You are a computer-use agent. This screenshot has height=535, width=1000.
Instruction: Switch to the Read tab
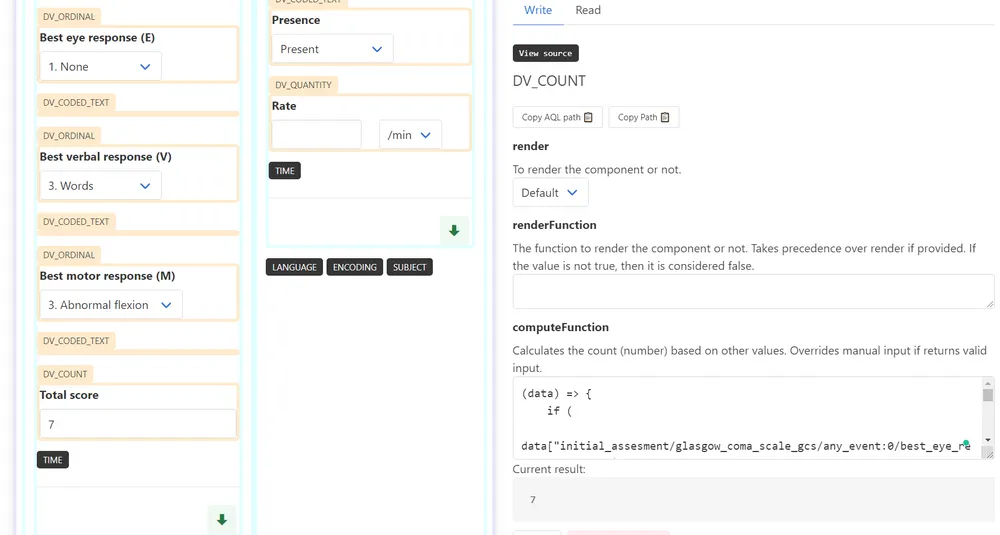coord(588,10)
